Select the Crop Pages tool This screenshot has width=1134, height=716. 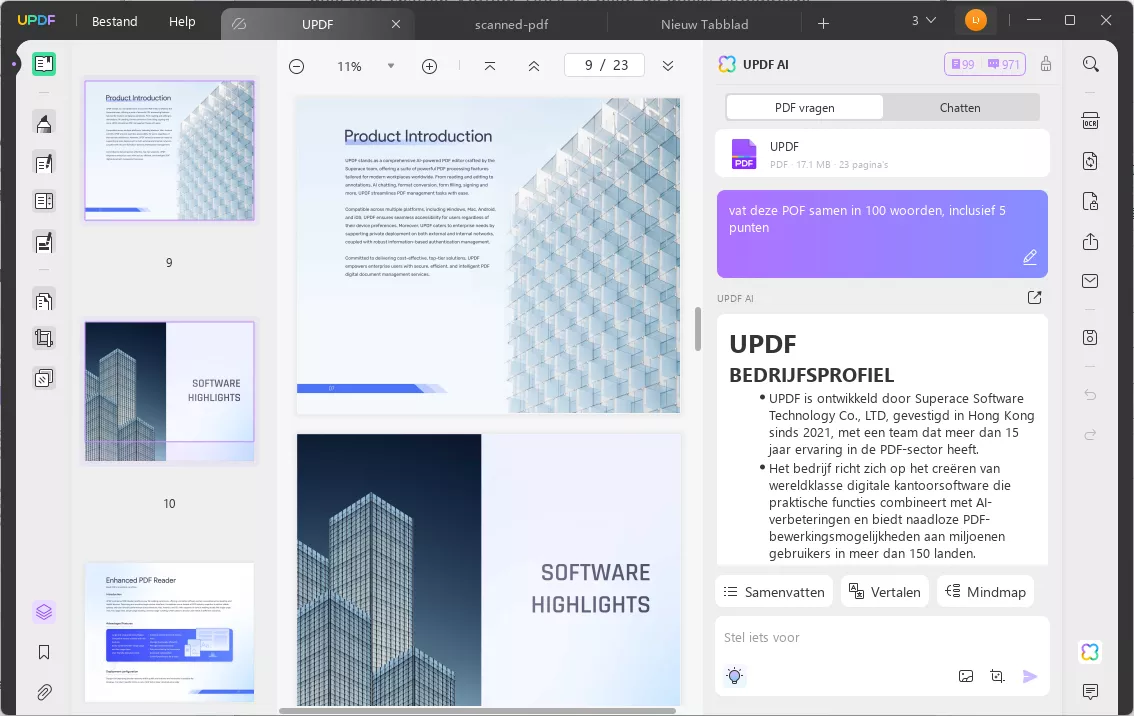click(44, 338)
